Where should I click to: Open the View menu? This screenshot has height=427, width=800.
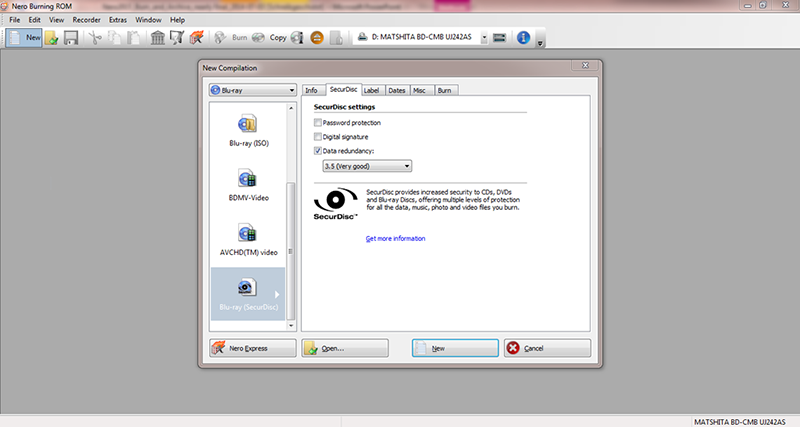click(x=56, y=20)
